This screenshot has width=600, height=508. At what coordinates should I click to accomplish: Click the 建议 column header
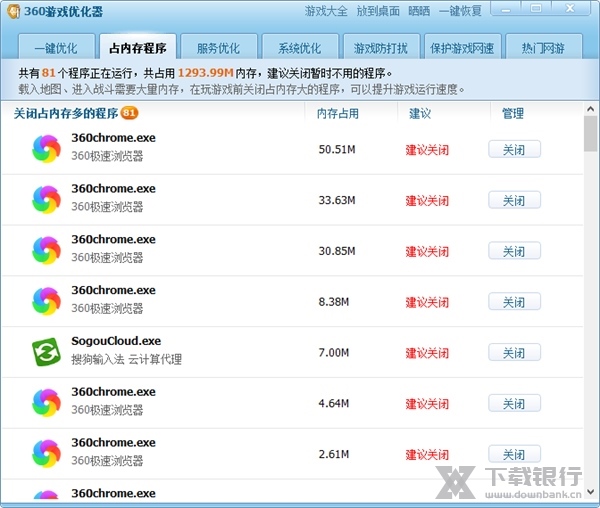tap(420, 113)
